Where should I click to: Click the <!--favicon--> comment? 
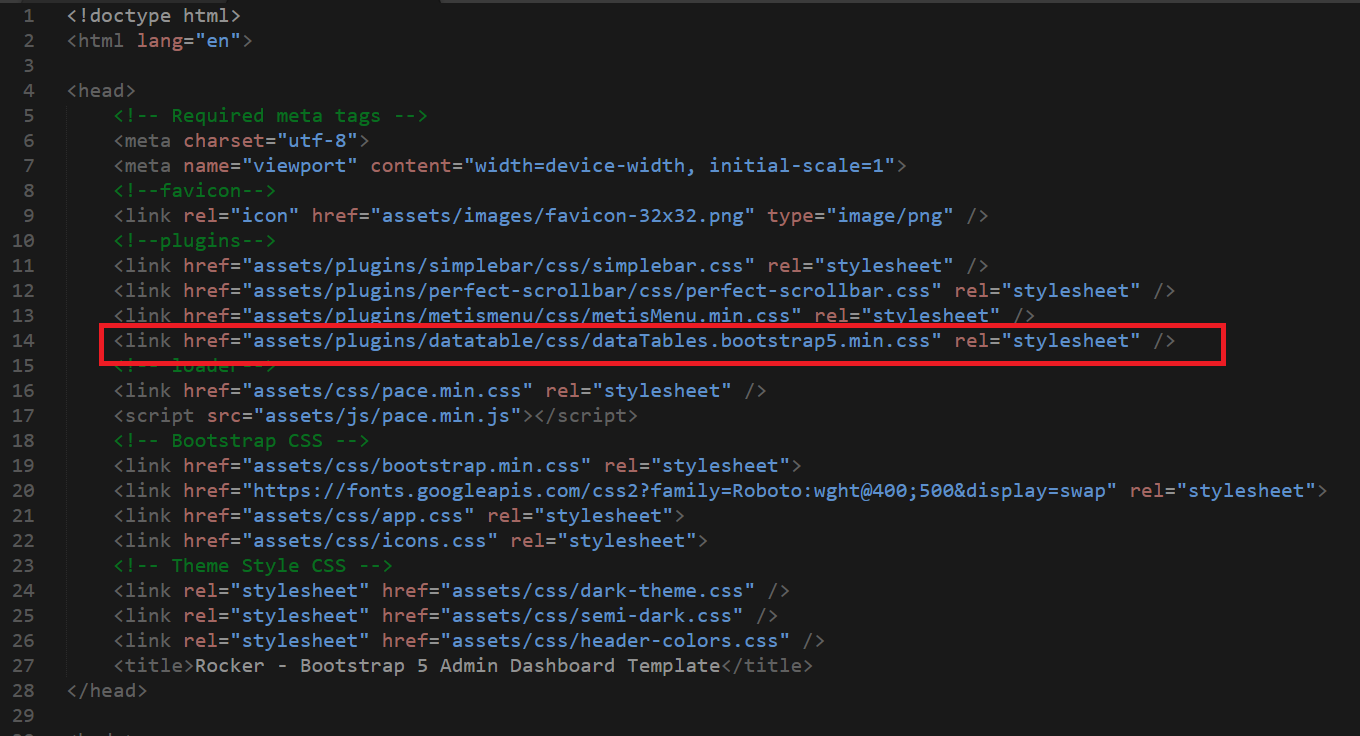tap(195, 191)
